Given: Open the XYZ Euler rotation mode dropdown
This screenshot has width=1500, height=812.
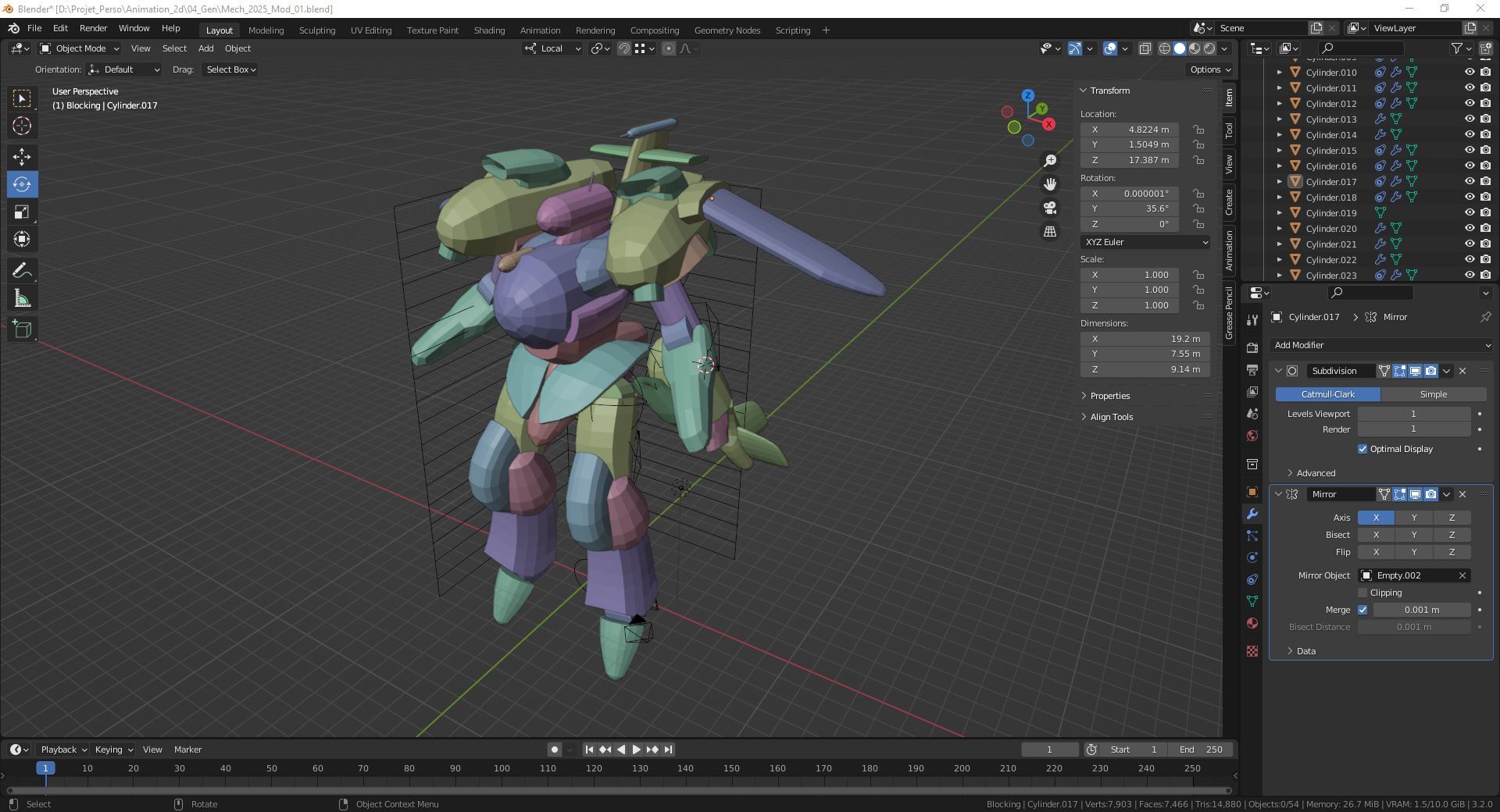Looking at the screenshot, I should coord(1145,242).
